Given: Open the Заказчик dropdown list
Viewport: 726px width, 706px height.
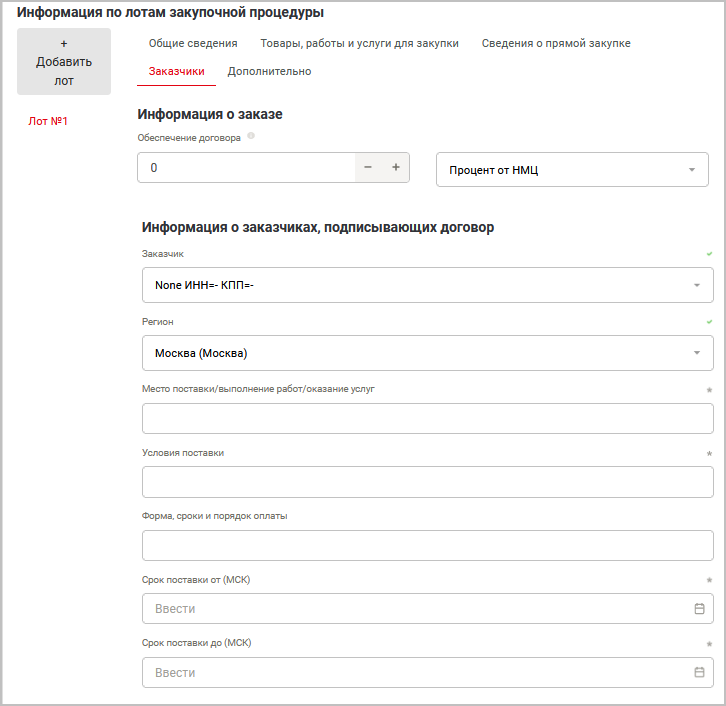Looking at the screenshot, I should 696,285.
